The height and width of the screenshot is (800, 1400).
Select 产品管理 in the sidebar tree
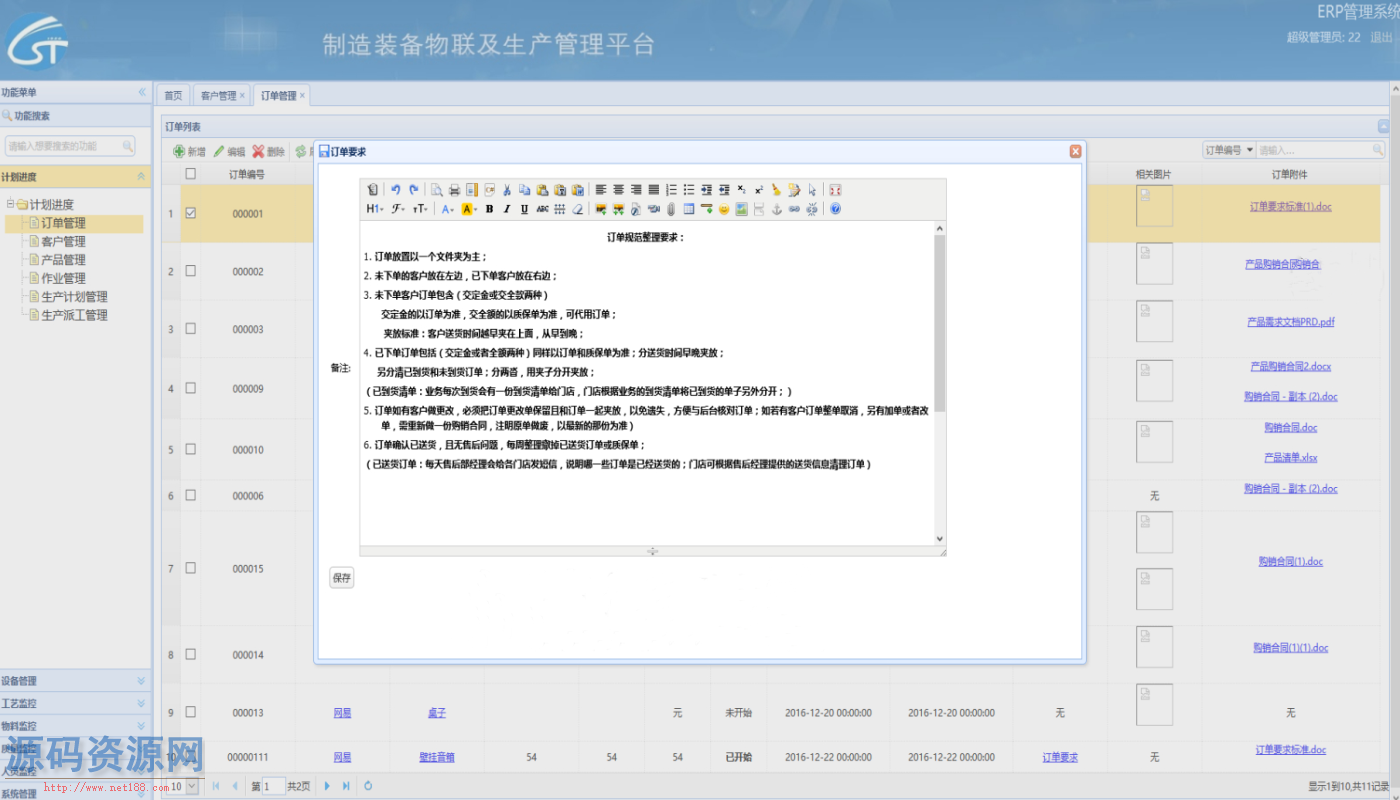[63, 260]
